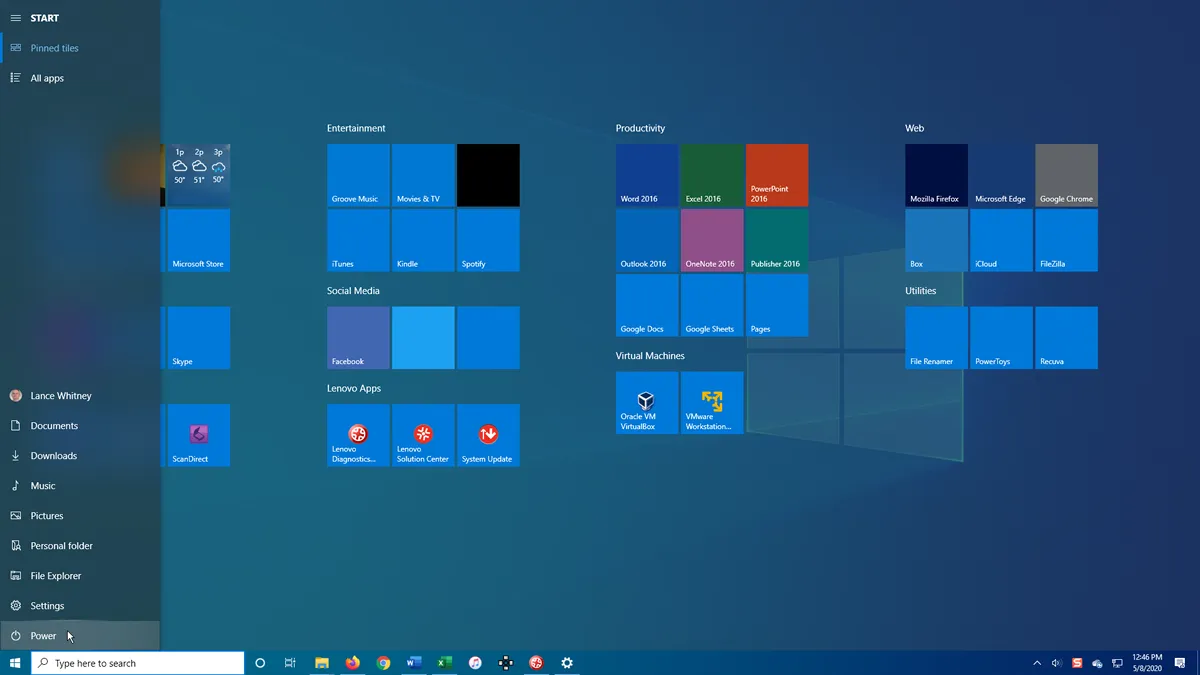This screenshot has width=1200, height=675.
Task: Show hidden system tray icons
Action: pos(1037,663)
